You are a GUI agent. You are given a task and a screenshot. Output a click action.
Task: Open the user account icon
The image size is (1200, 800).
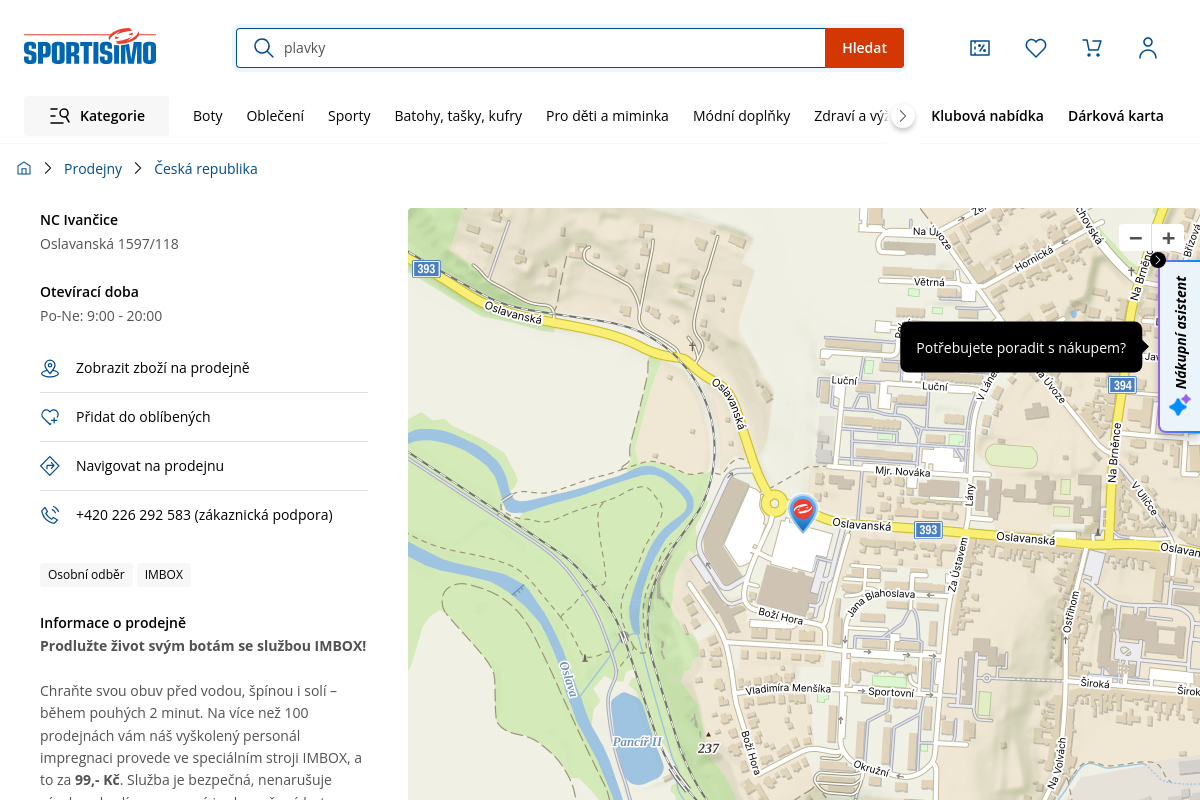[1148, 48]
